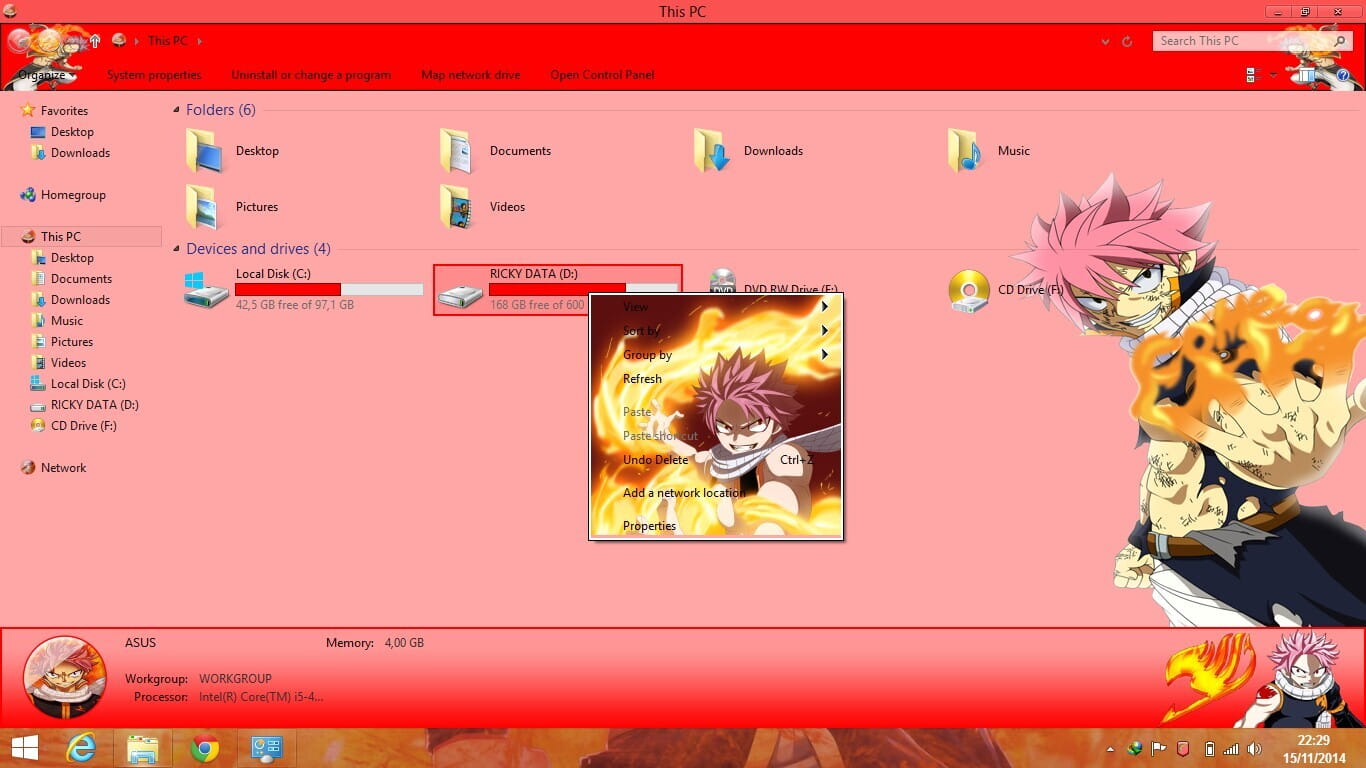Viewport: 1366px width, 768px height.
Task: Open the Organize dropdown menu
Action: click(42, 75)
